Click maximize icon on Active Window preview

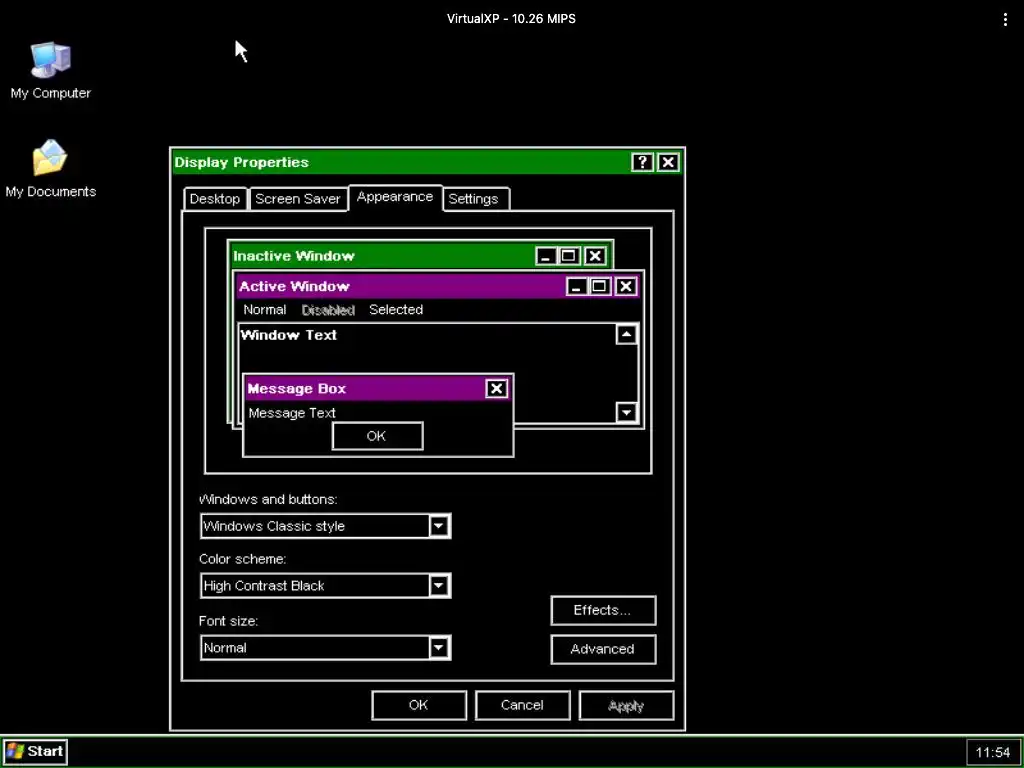click(x=599, y=286)
